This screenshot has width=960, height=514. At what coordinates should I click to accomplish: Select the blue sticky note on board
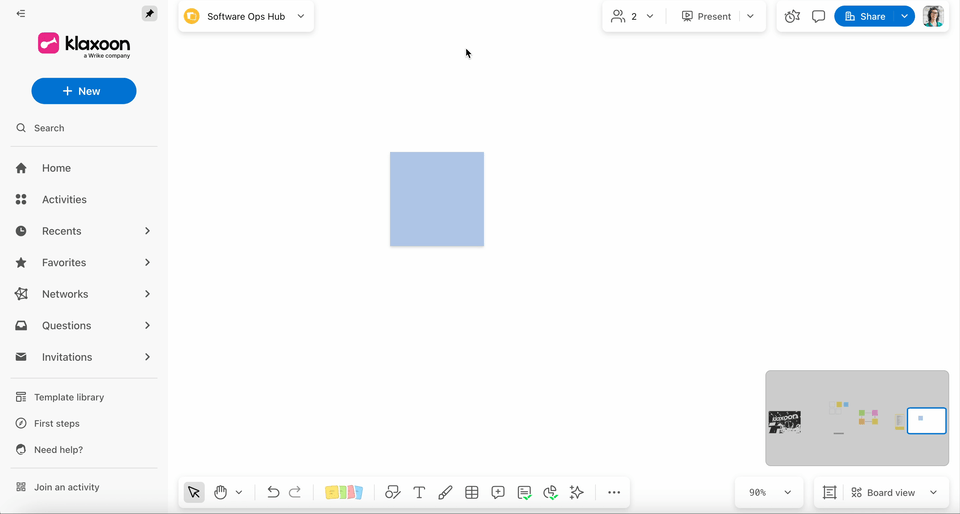(x=437, y=199)
